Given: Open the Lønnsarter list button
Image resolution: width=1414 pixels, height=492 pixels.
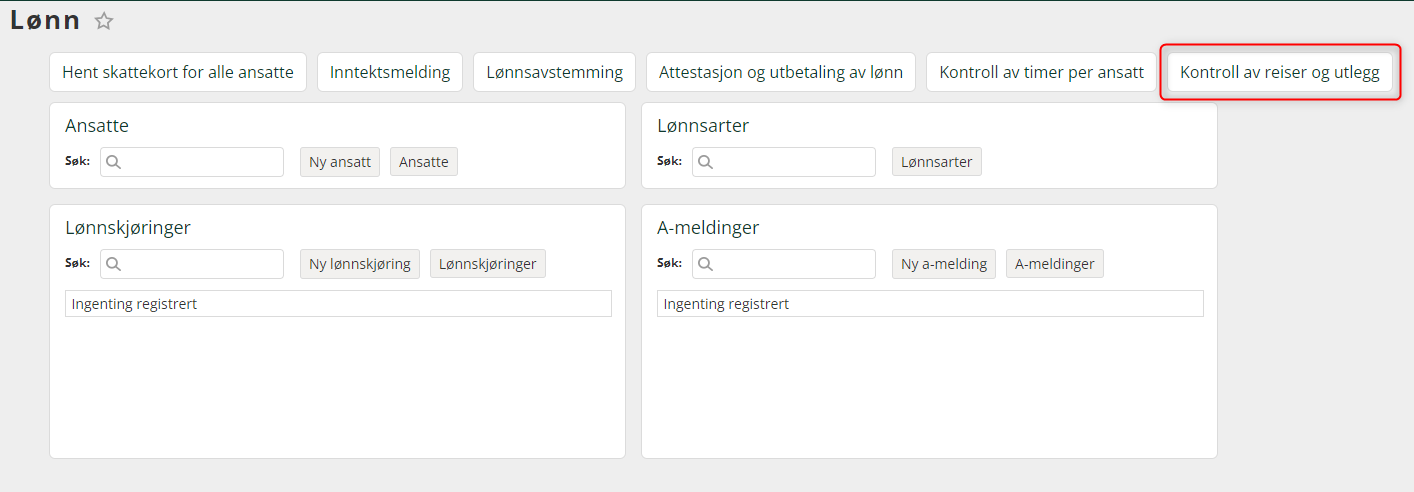Looking at the screenshot, I should tap(937, 162).
